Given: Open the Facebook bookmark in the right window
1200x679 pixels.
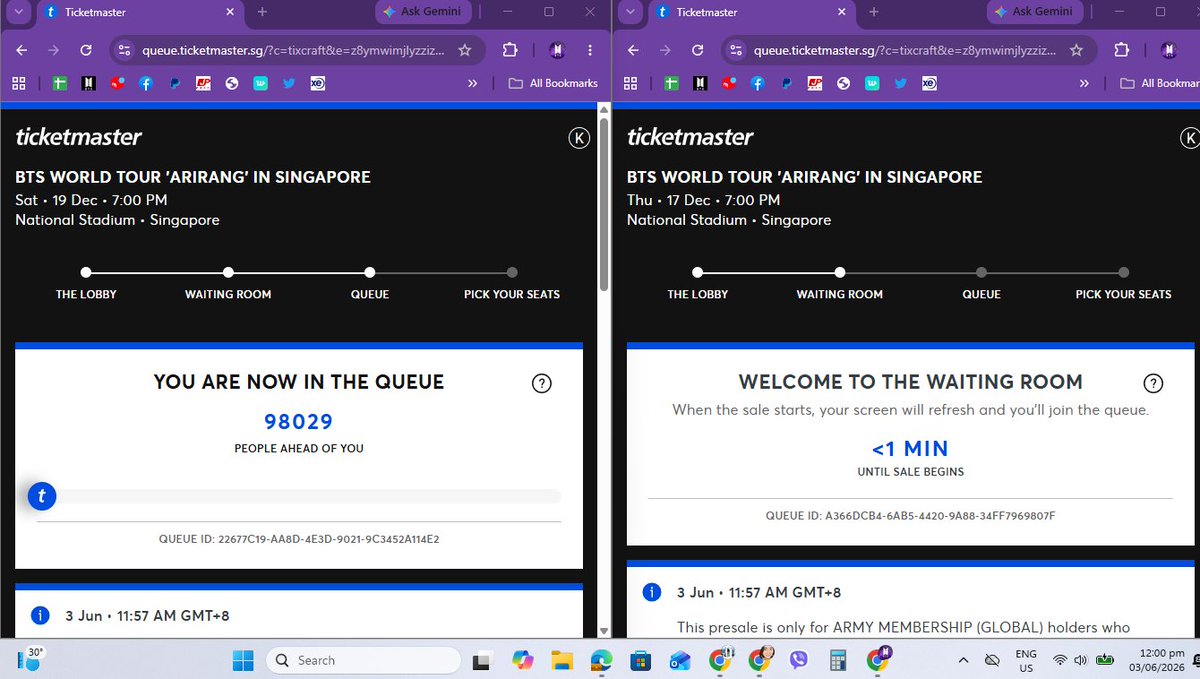Looking at the screenshot, I should tap(757, 84).
